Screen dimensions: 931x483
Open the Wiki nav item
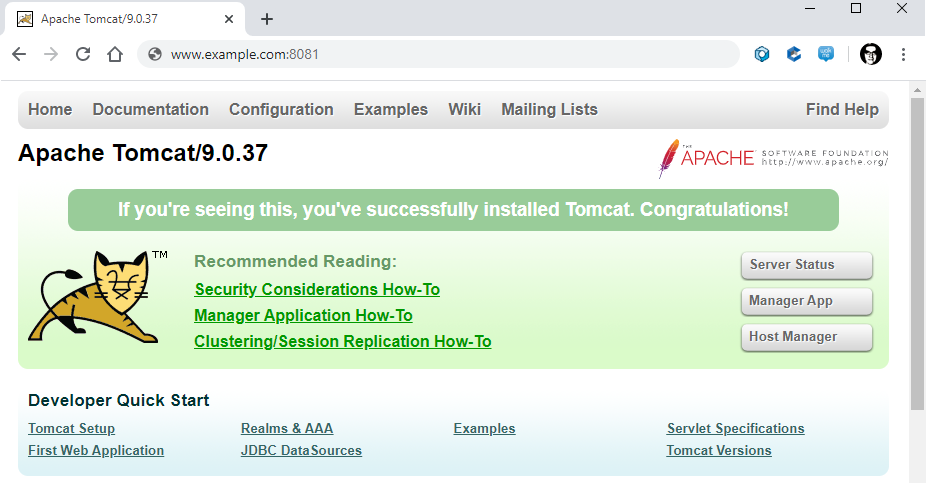click(464, 109)
